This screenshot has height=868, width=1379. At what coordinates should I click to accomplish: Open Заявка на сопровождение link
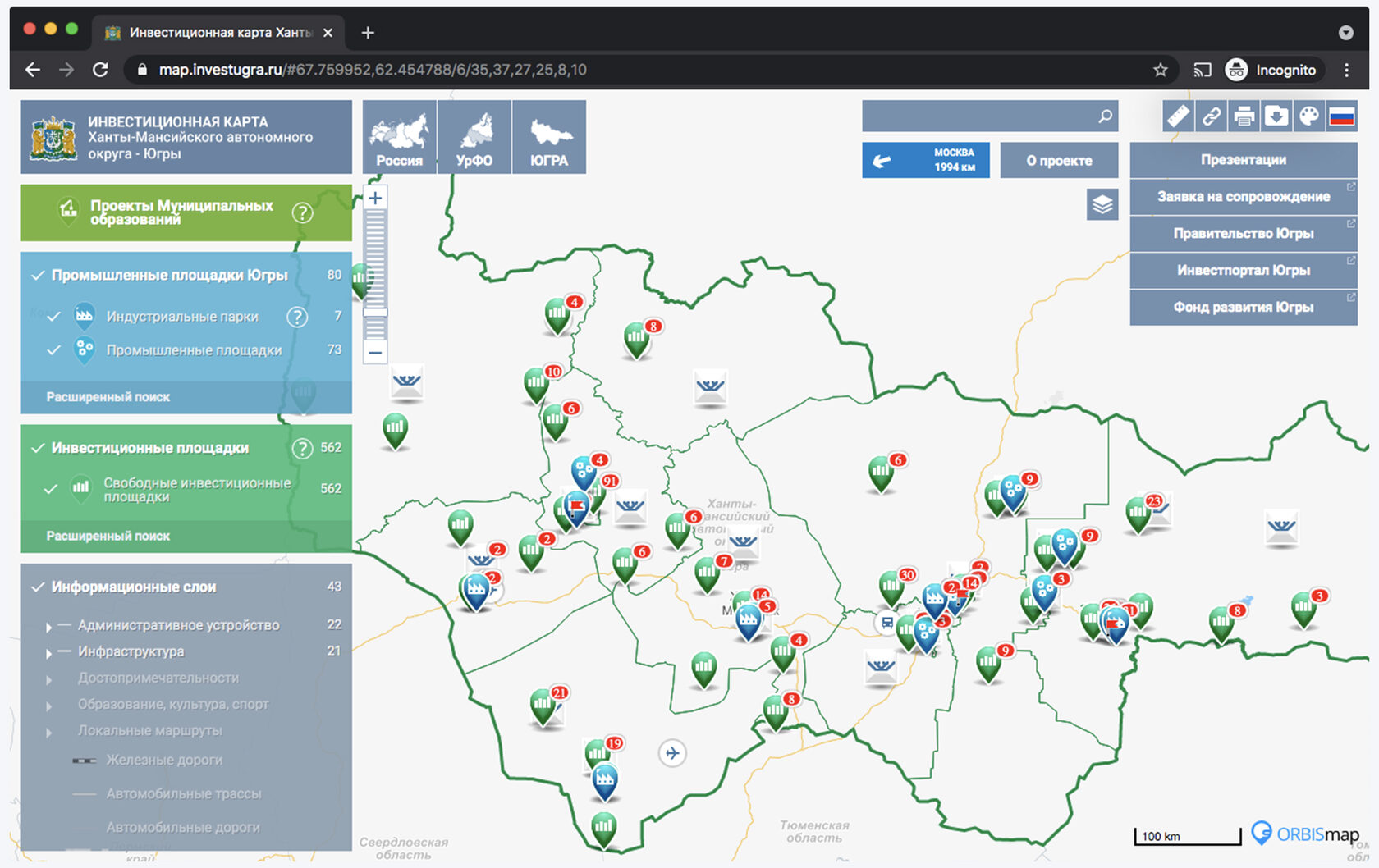coord(1244,197)
